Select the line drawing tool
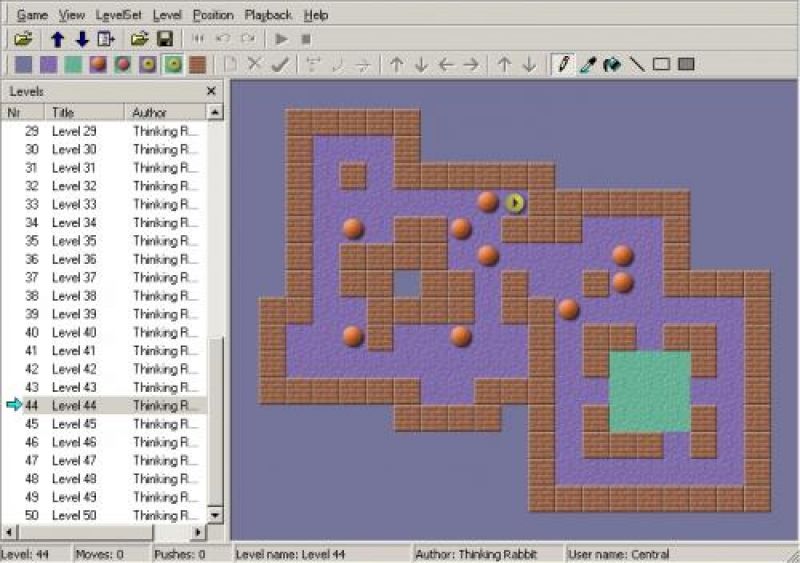The height and width of the screenshot is (563, 800). pyautogui.click(x=637, y=64)
